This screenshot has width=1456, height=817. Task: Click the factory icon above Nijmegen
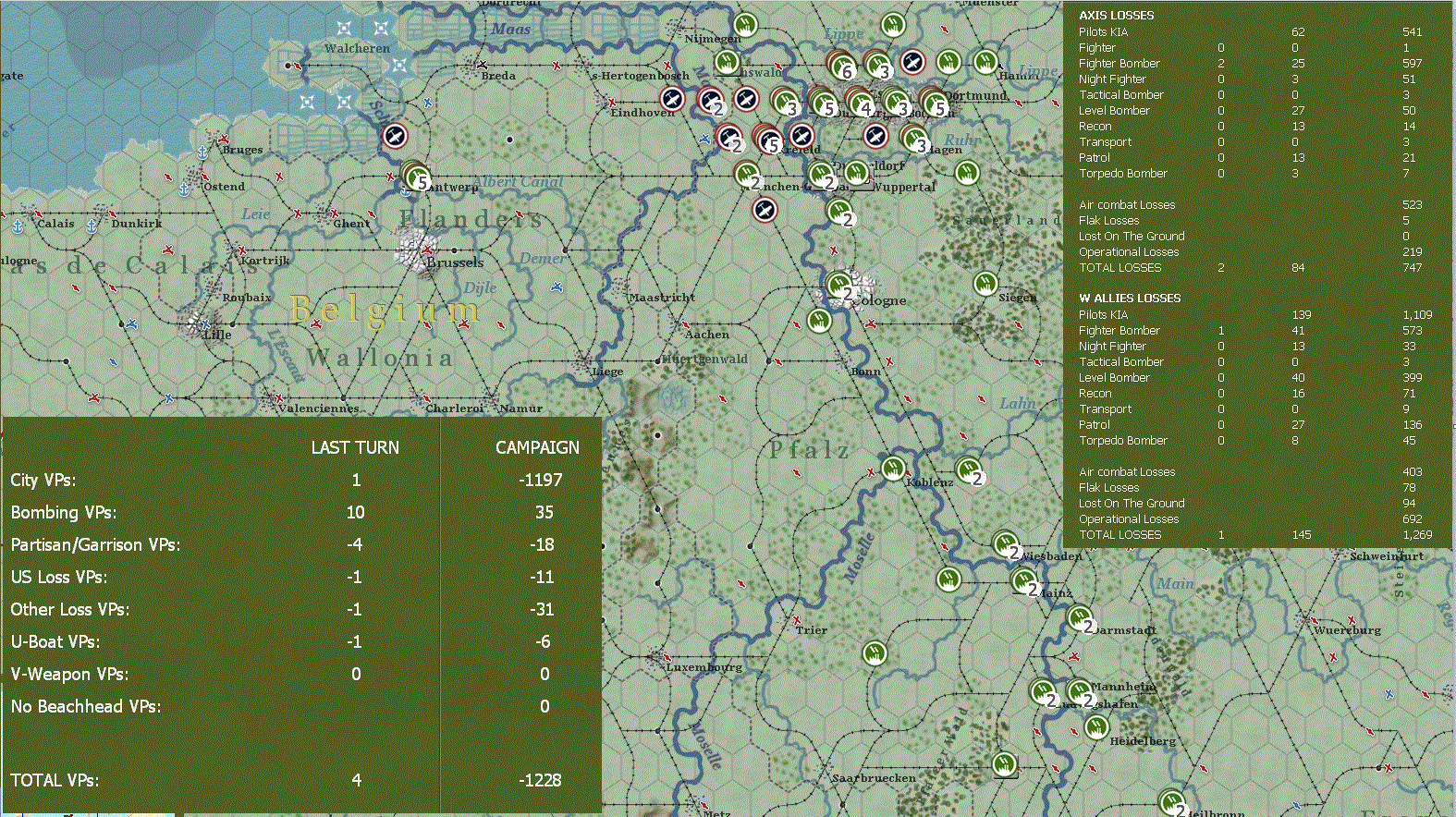click(745, 25)
